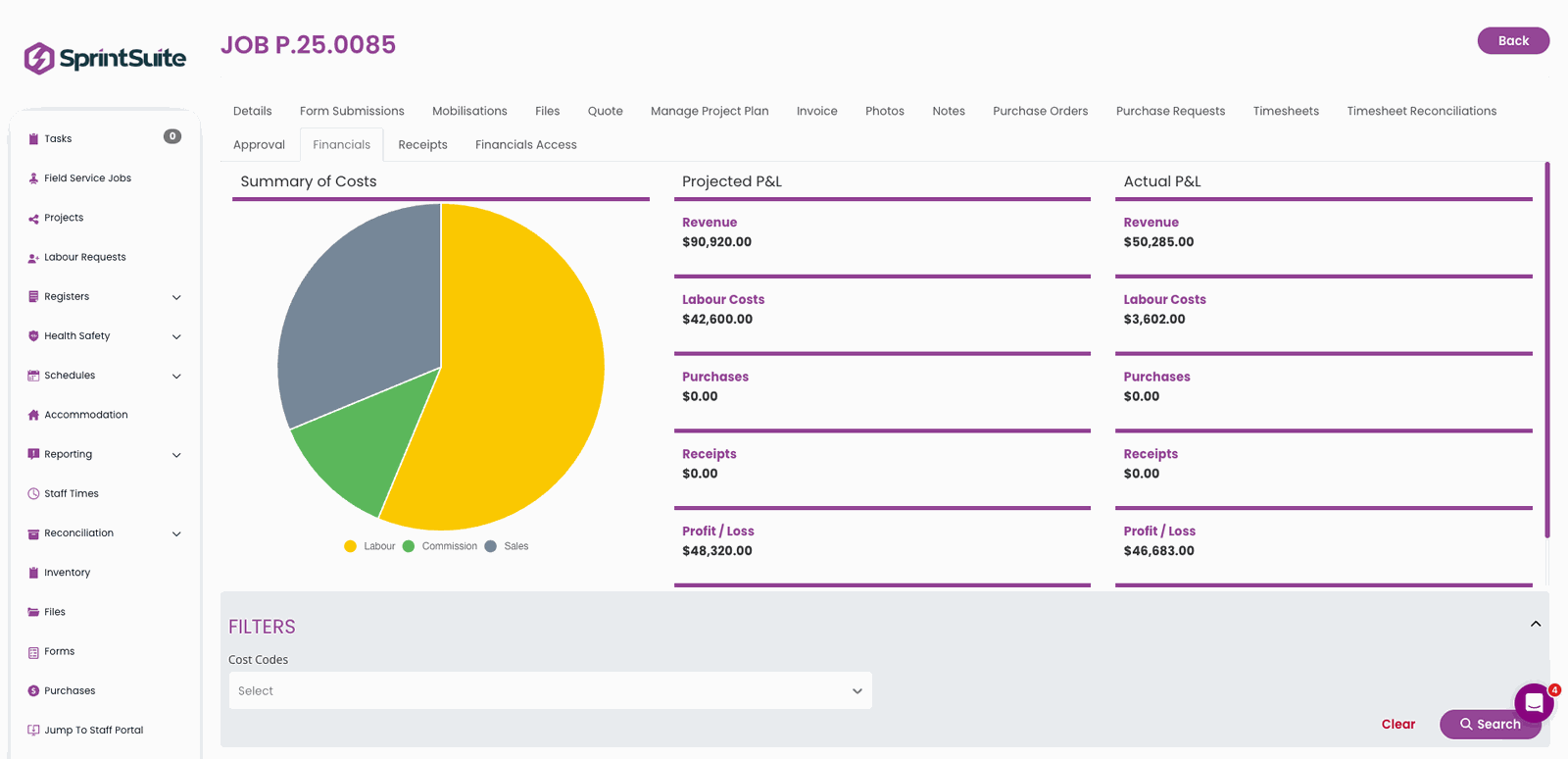Image resolution: width=1568 pixels, height=759 pixels.
Task: Click the Accommodation house icon
Action: point(33,415)
